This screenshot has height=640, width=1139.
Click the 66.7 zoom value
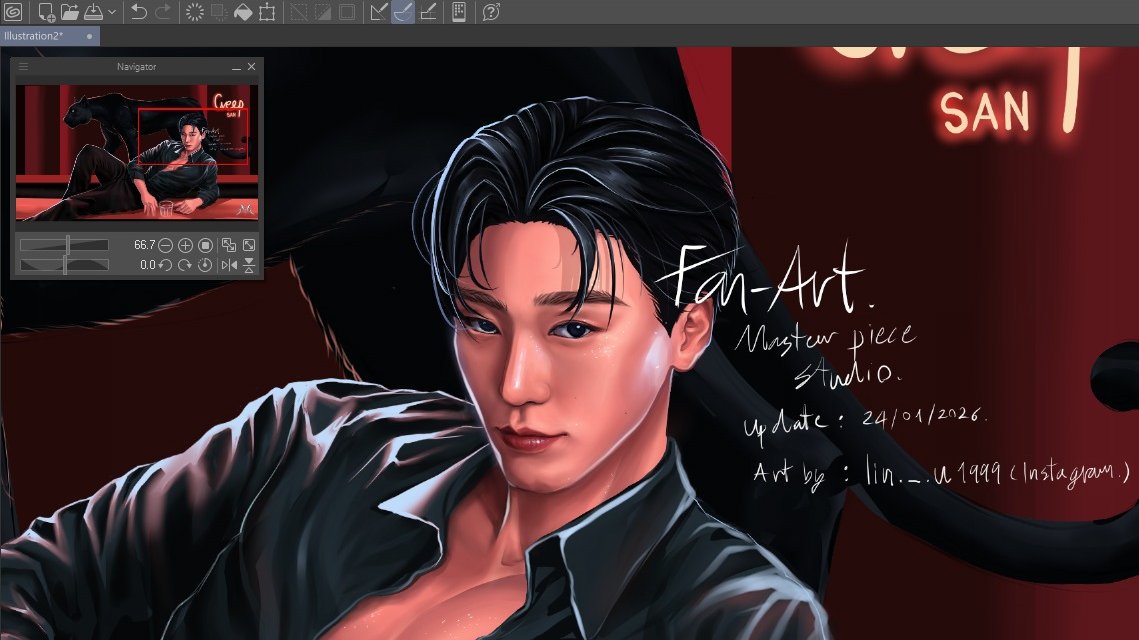(x=145, y=246)
